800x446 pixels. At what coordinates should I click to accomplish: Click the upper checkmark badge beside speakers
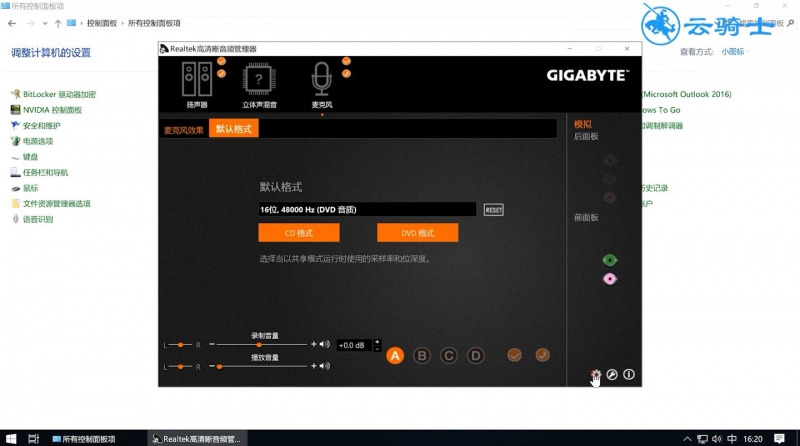coord(221,61)
